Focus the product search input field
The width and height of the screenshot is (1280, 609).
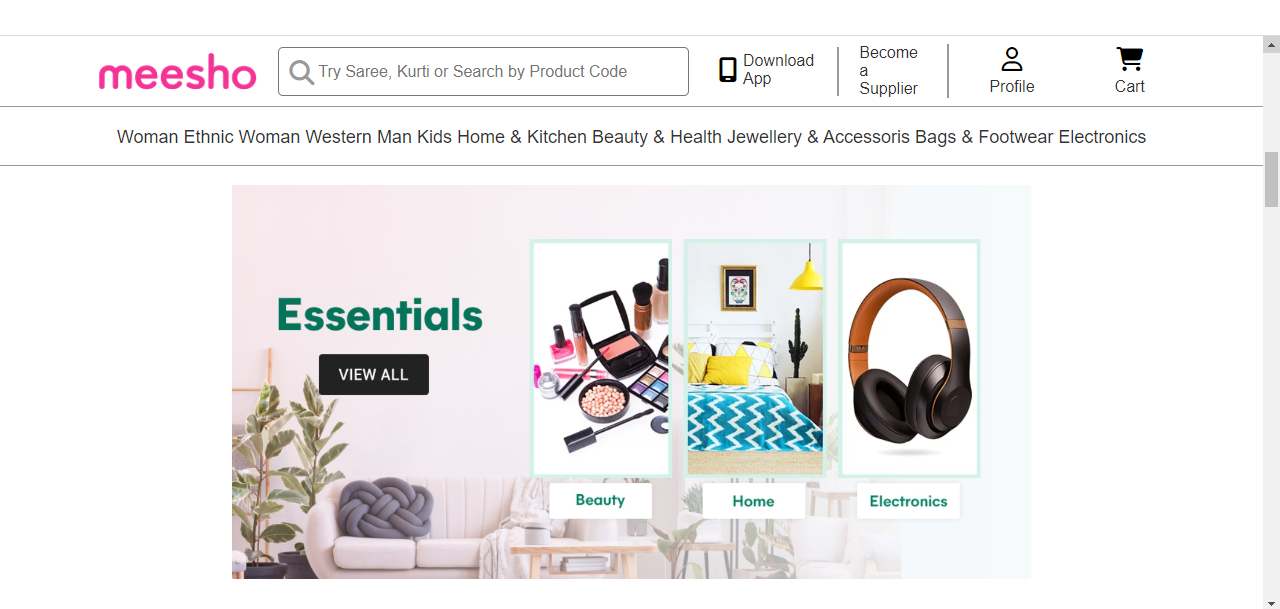pyautogui.click(x=483, y=72)
